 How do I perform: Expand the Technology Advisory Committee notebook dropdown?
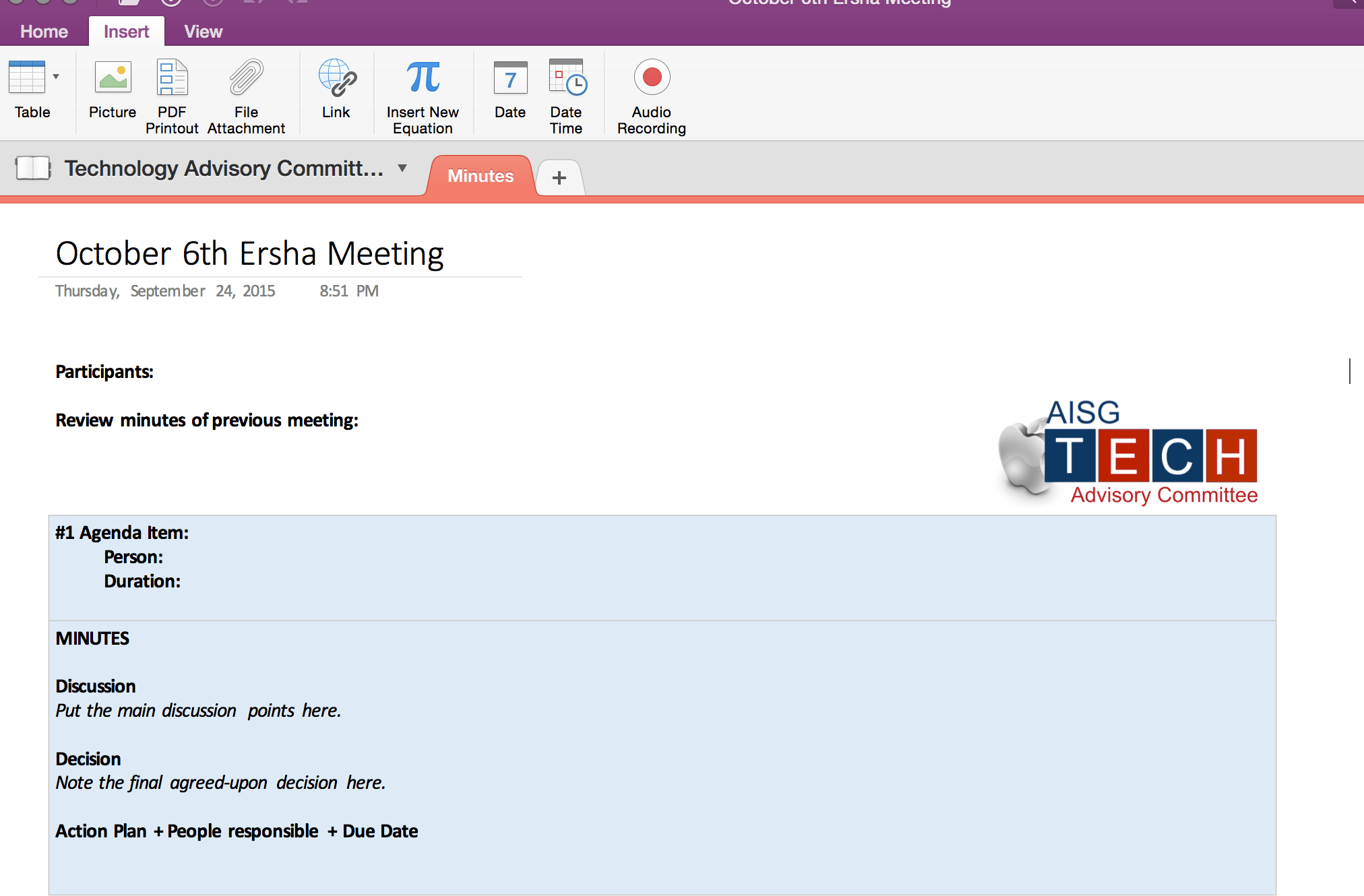click(x=402, y=168)
